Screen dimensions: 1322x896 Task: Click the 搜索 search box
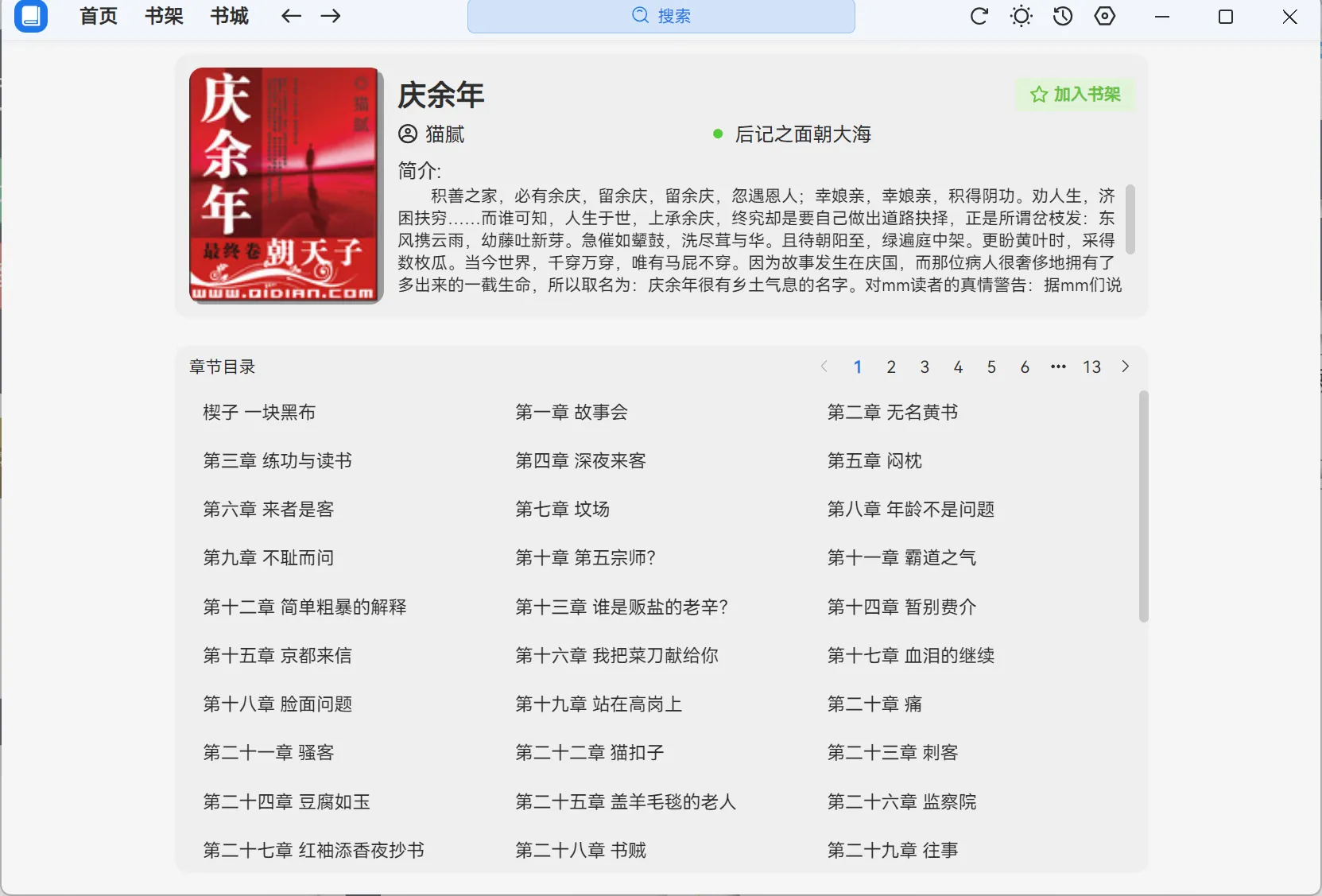(x=661, y=16)
